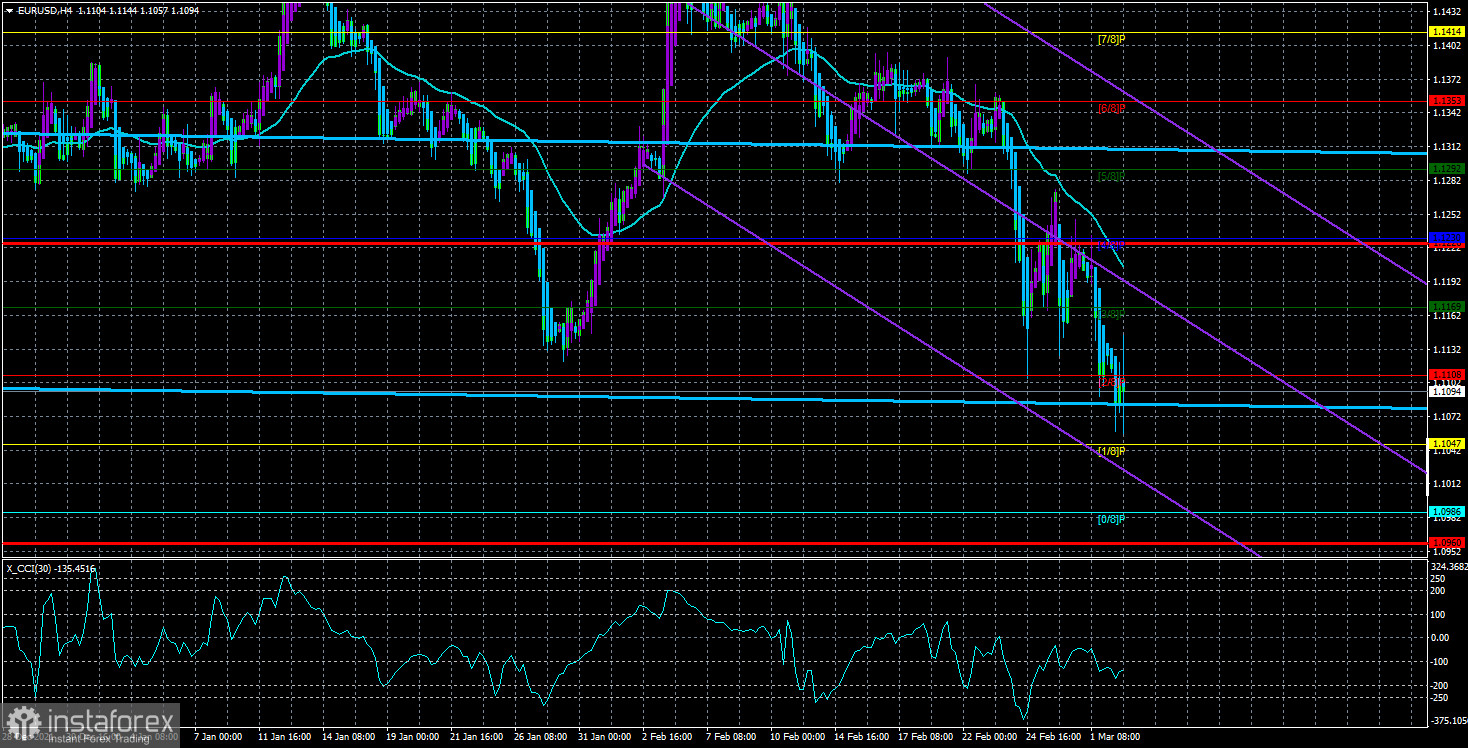Click the 14 Feb 16:00 time label
Screen dimensions: 1468x748
coord(861,736)
